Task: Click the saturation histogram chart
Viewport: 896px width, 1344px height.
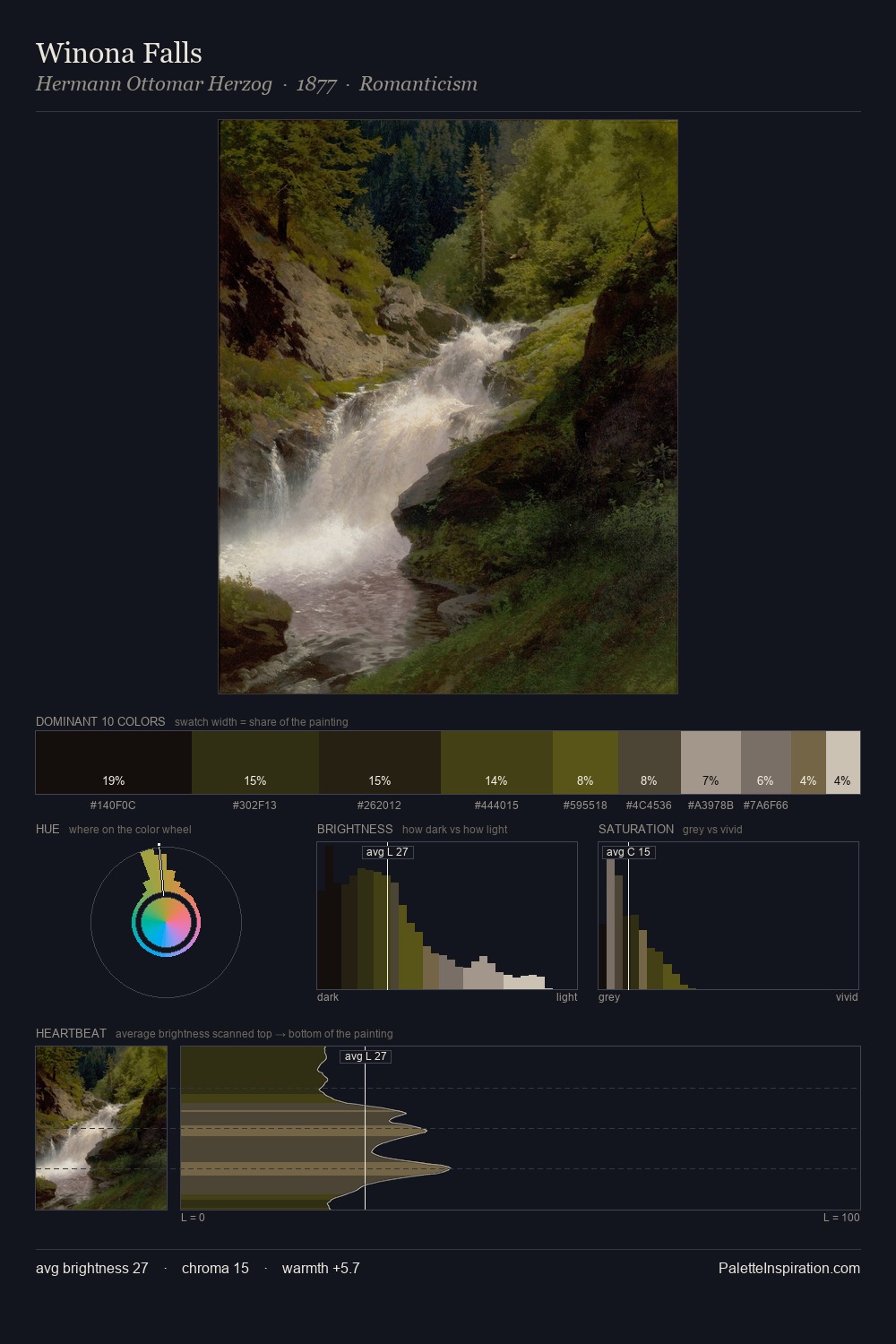Action: [728, 916]
